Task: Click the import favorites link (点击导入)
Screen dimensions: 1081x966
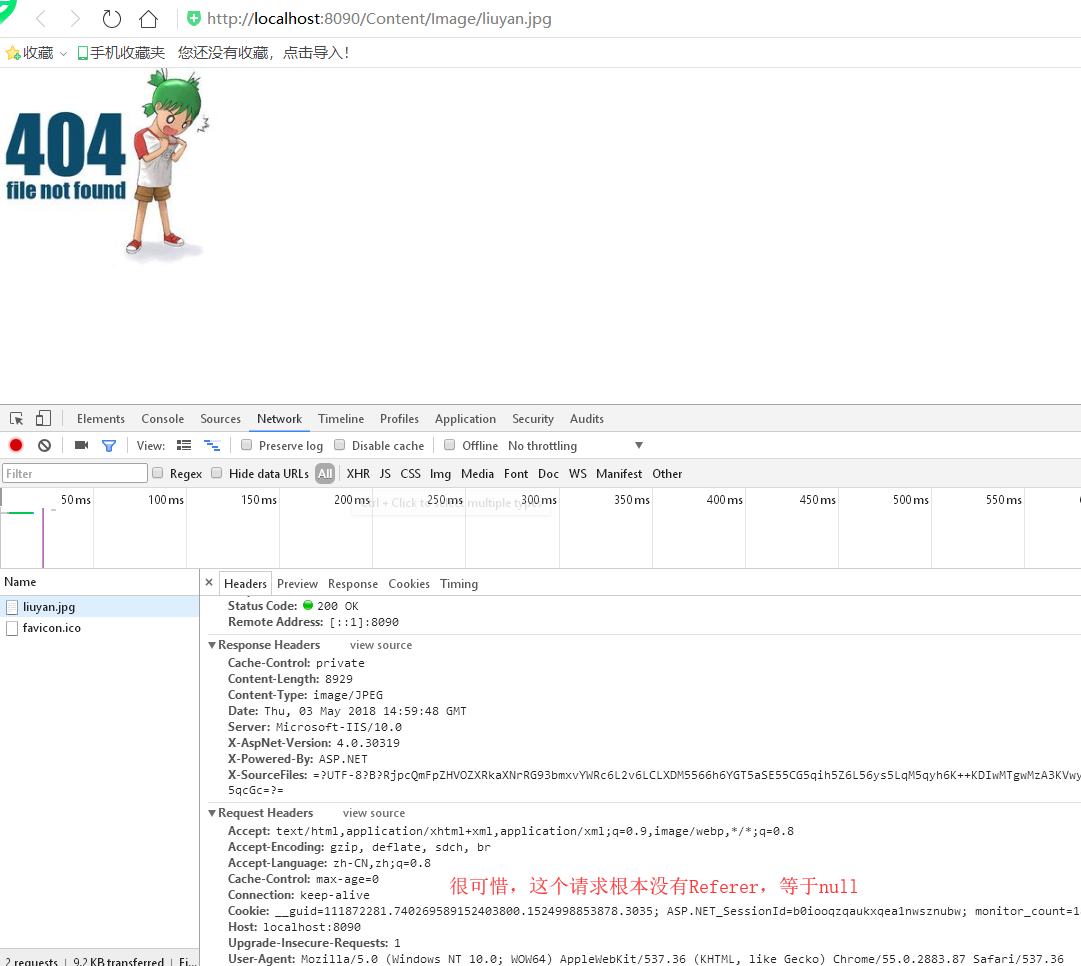Action: click(315, 53)
